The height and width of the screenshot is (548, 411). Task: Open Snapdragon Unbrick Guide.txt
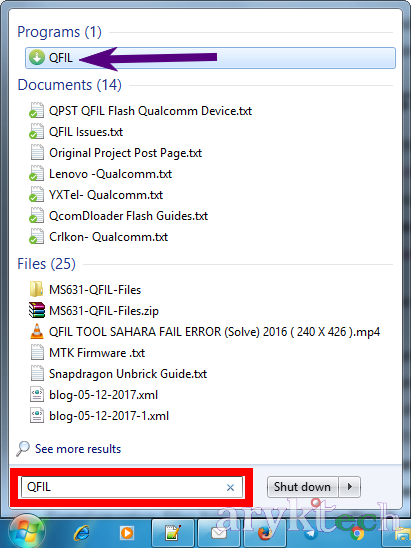(118, 374)
